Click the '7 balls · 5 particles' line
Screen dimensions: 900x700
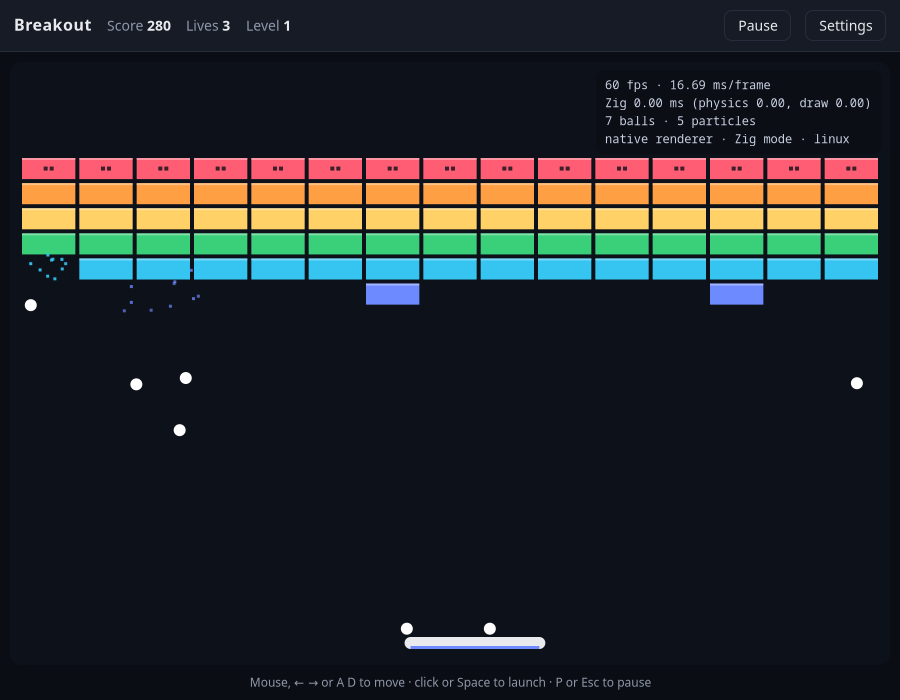[680, 121]
